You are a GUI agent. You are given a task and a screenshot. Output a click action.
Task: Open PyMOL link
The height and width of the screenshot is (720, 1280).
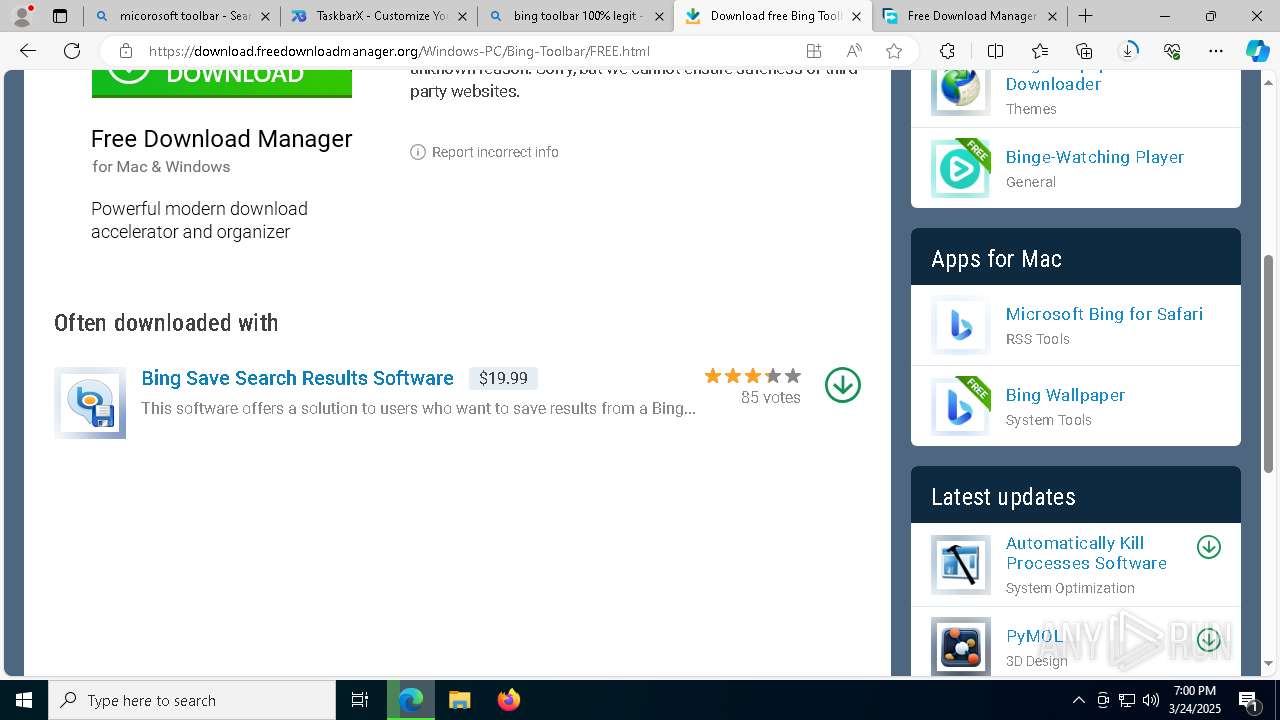tap(1034, 636)
